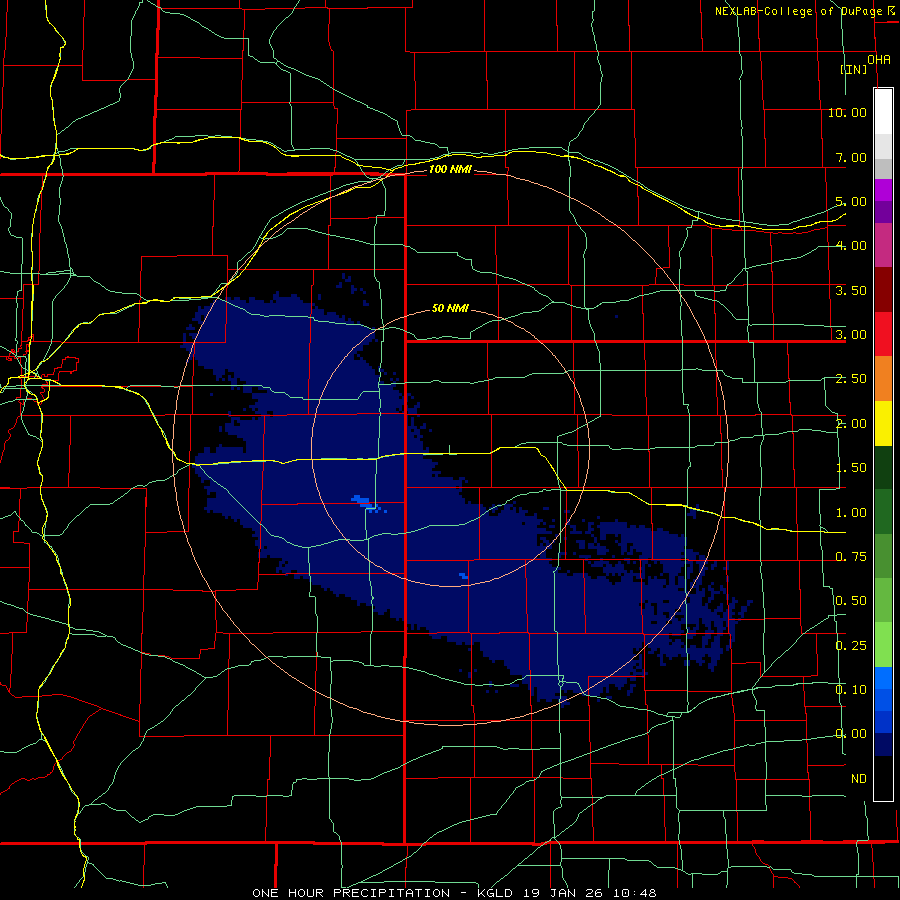Click the OHA product label above legend
Viewport: 900px width, 900px height.
tap(879, 59)
